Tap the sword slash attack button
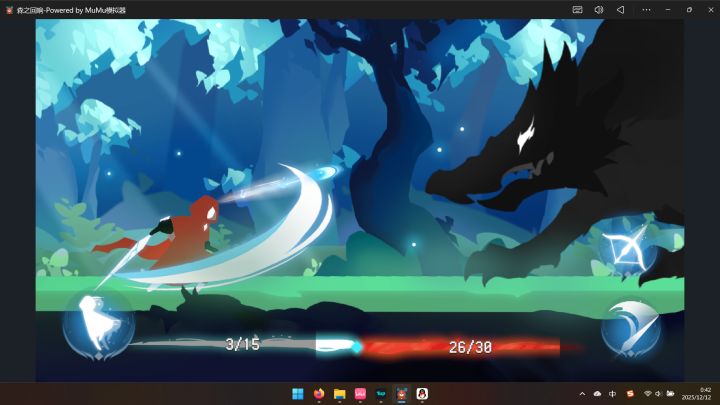720x405 pixels. click(x=631, y=329)
